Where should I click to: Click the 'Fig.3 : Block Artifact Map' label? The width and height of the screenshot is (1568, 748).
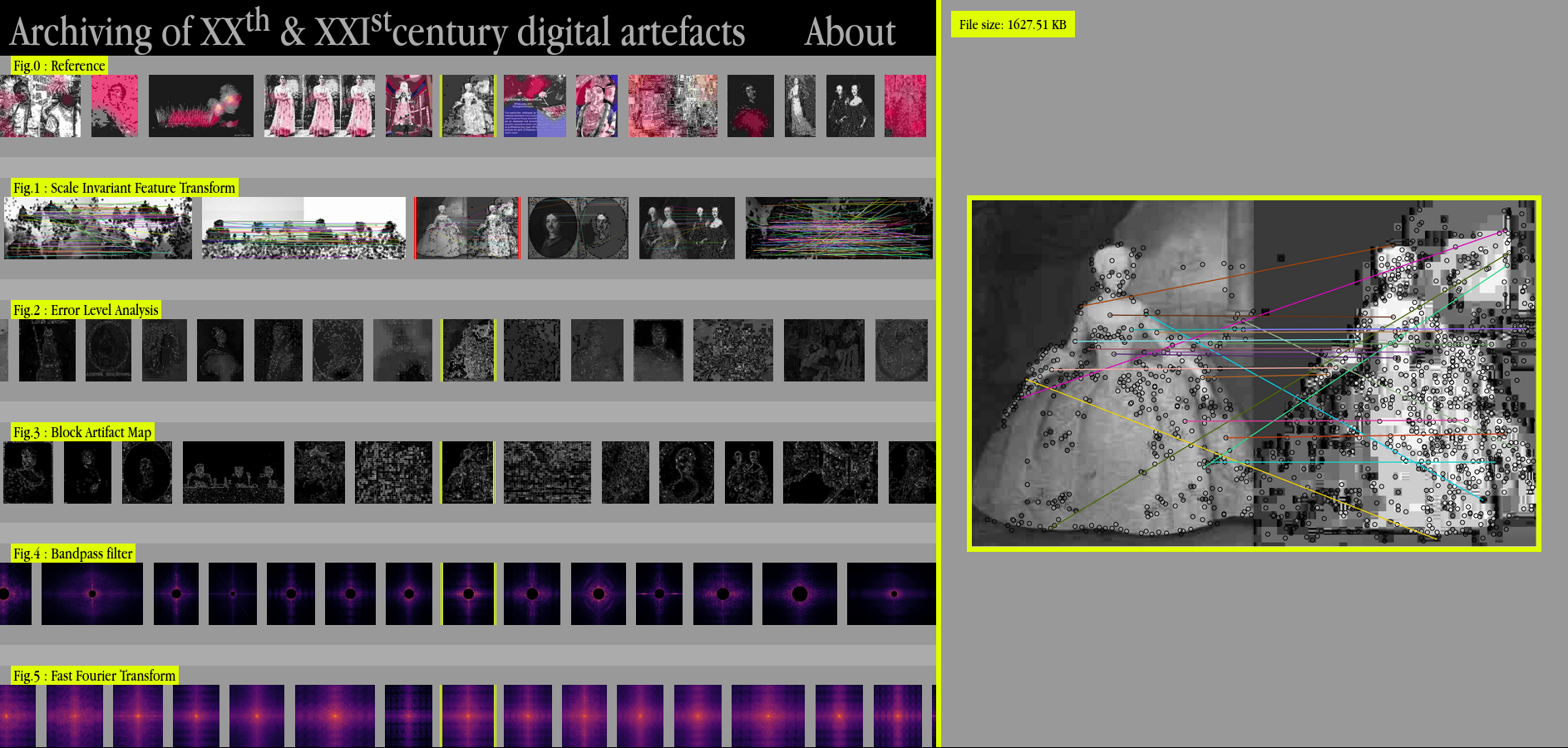point(82,432)
